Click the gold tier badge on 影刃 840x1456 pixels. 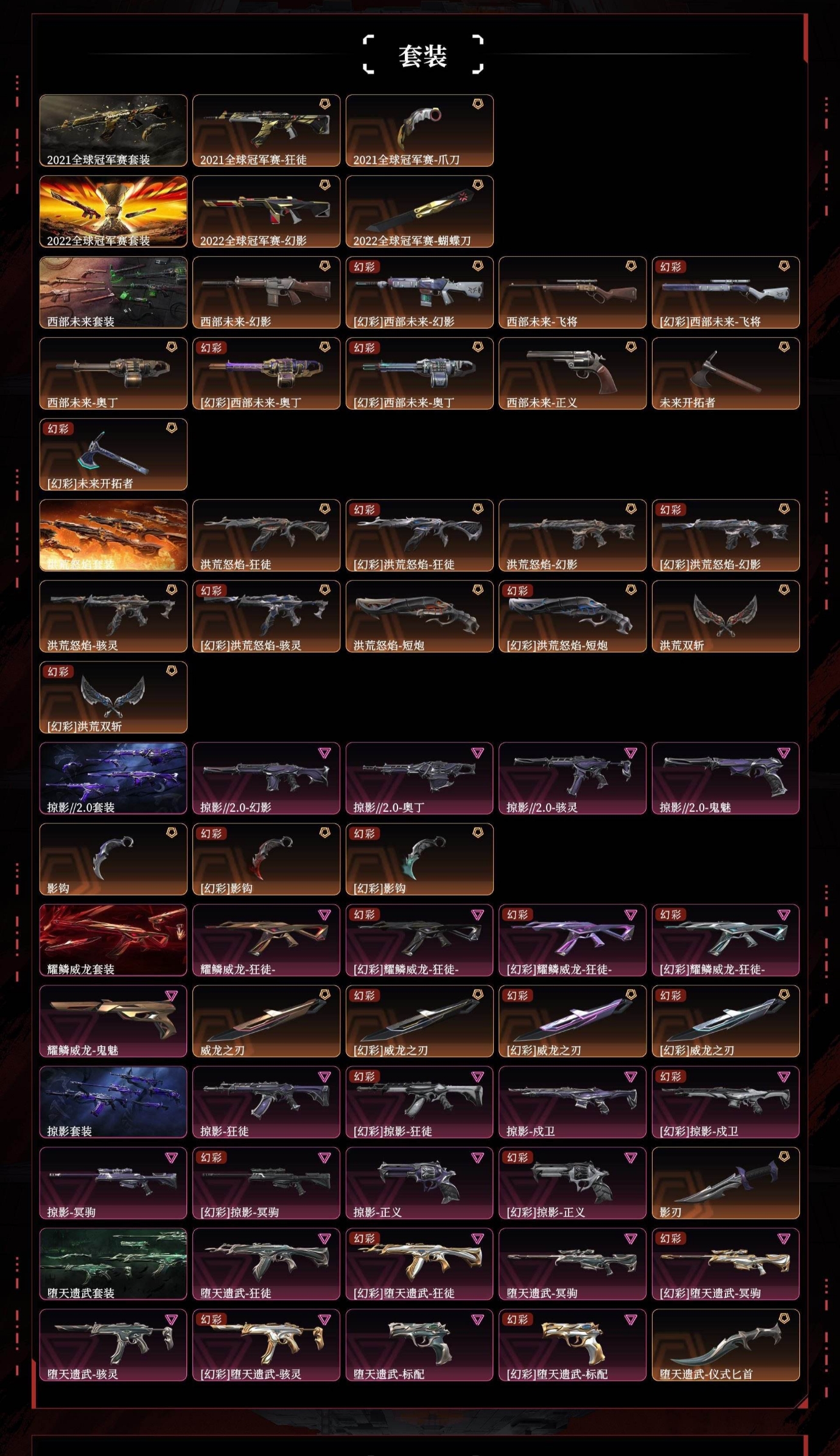tap(784, 1157)
